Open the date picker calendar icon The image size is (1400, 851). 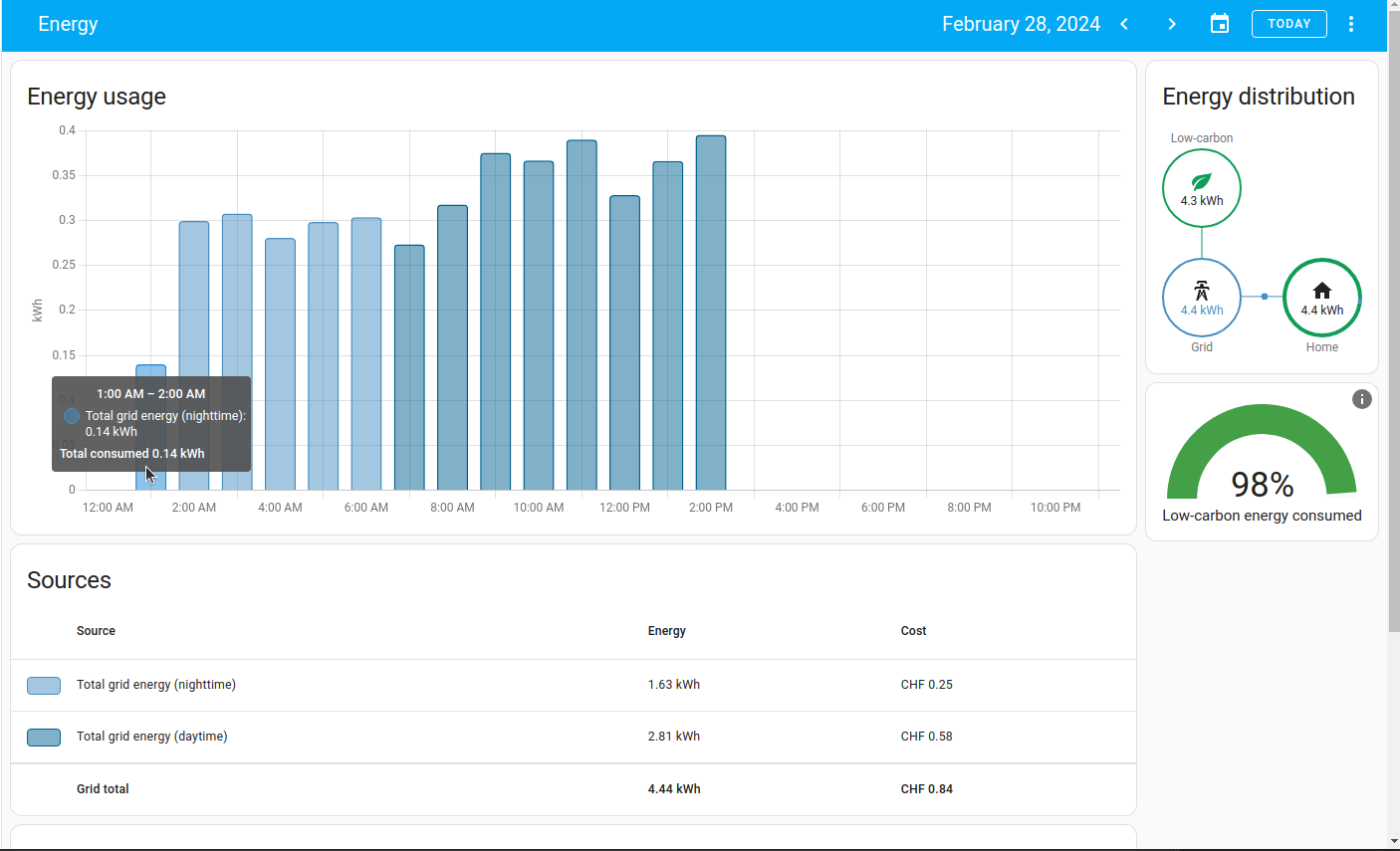point(1219,23)
